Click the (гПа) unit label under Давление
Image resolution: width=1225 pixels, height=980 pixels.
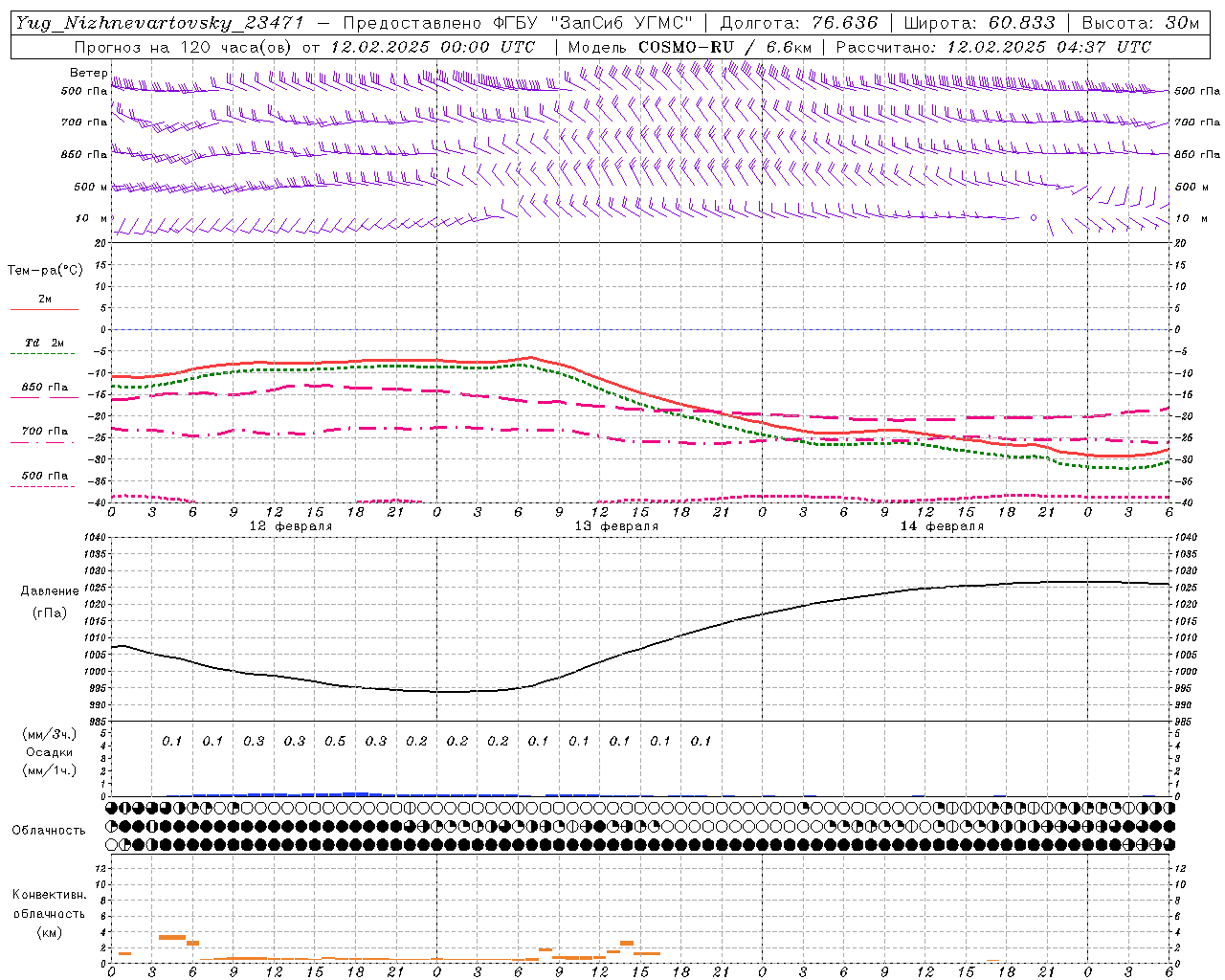tap(50, 613)
